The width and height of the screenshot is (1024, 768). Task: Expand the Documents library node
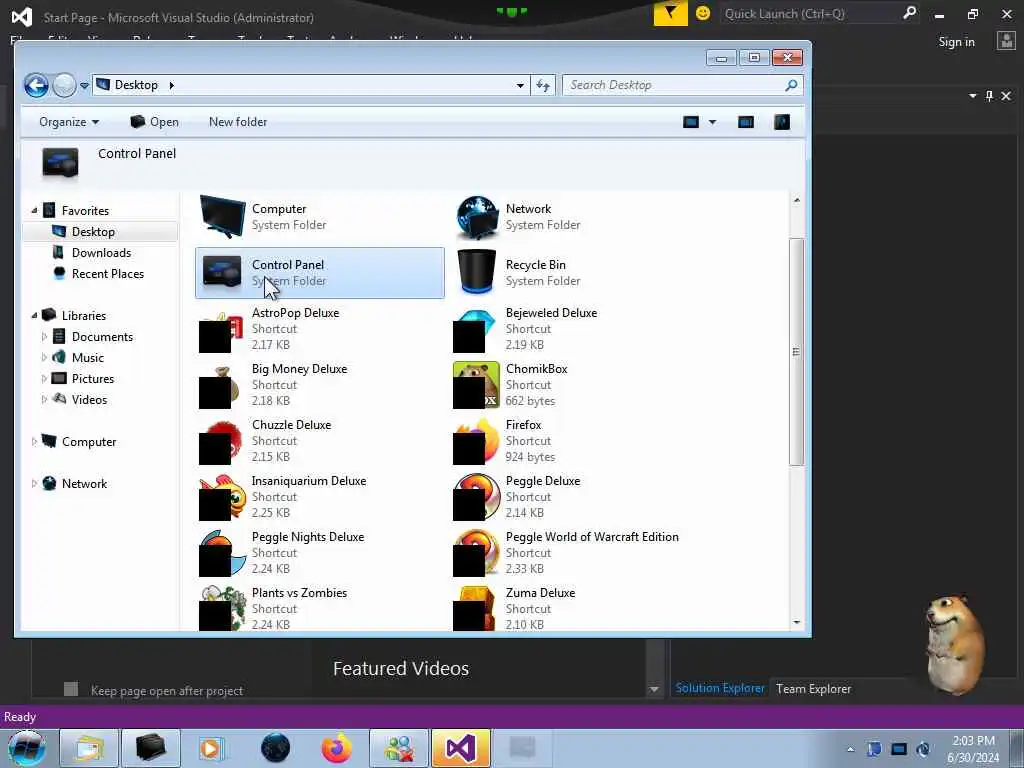(44, 336)
